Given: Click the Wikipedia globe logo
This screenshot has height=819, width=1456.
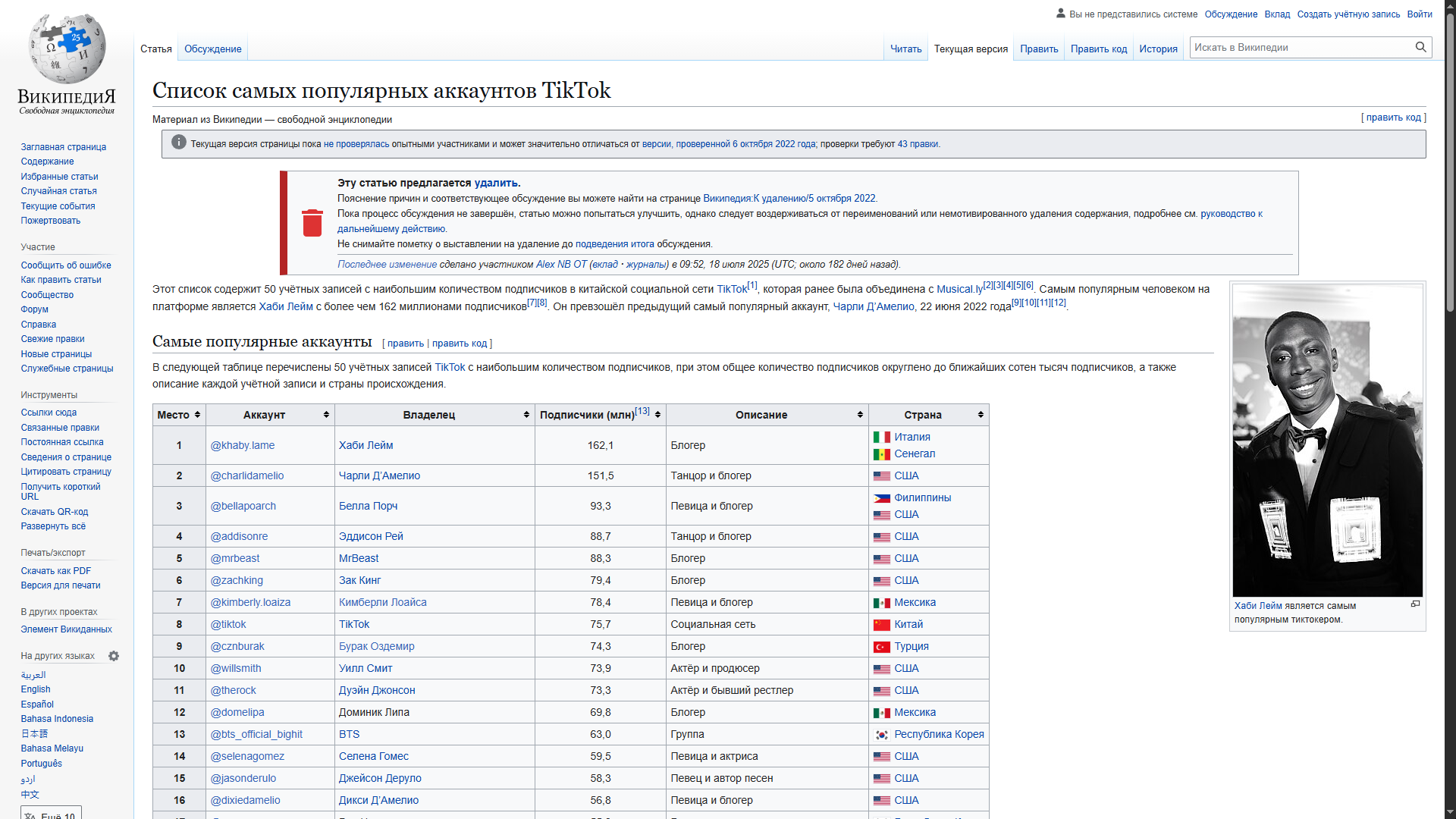Looking at the screenshot, I should [x=67, y=47].
